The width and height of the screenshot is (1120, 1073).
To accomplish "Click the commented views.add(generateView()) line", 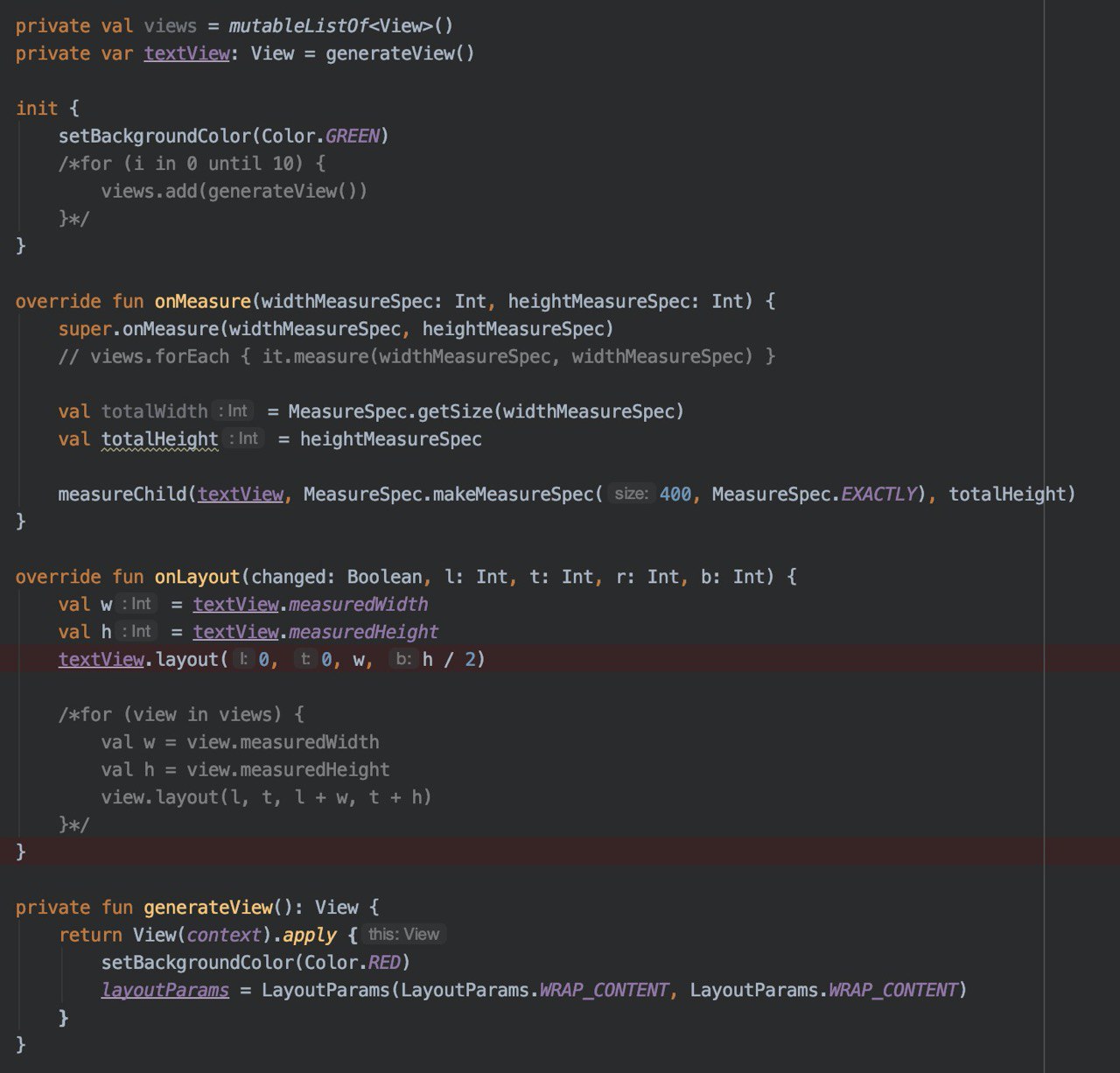I will tap(234, 191).
